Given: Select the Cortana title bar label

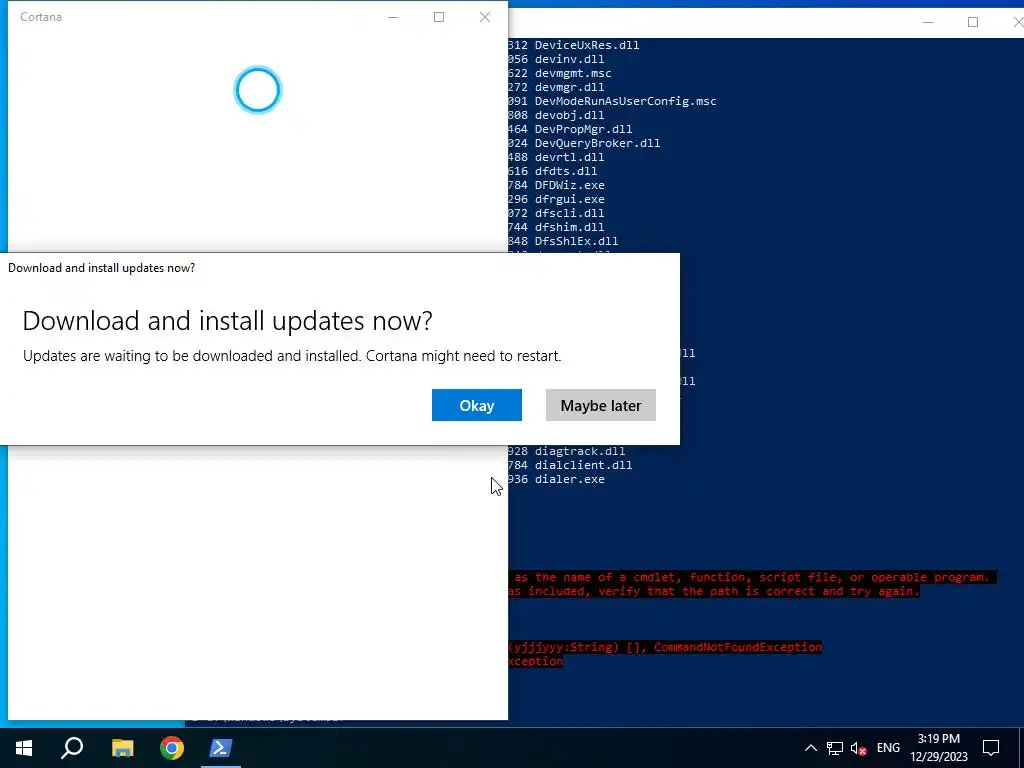Looking at the screenshot, I should (x=40, y=17).
